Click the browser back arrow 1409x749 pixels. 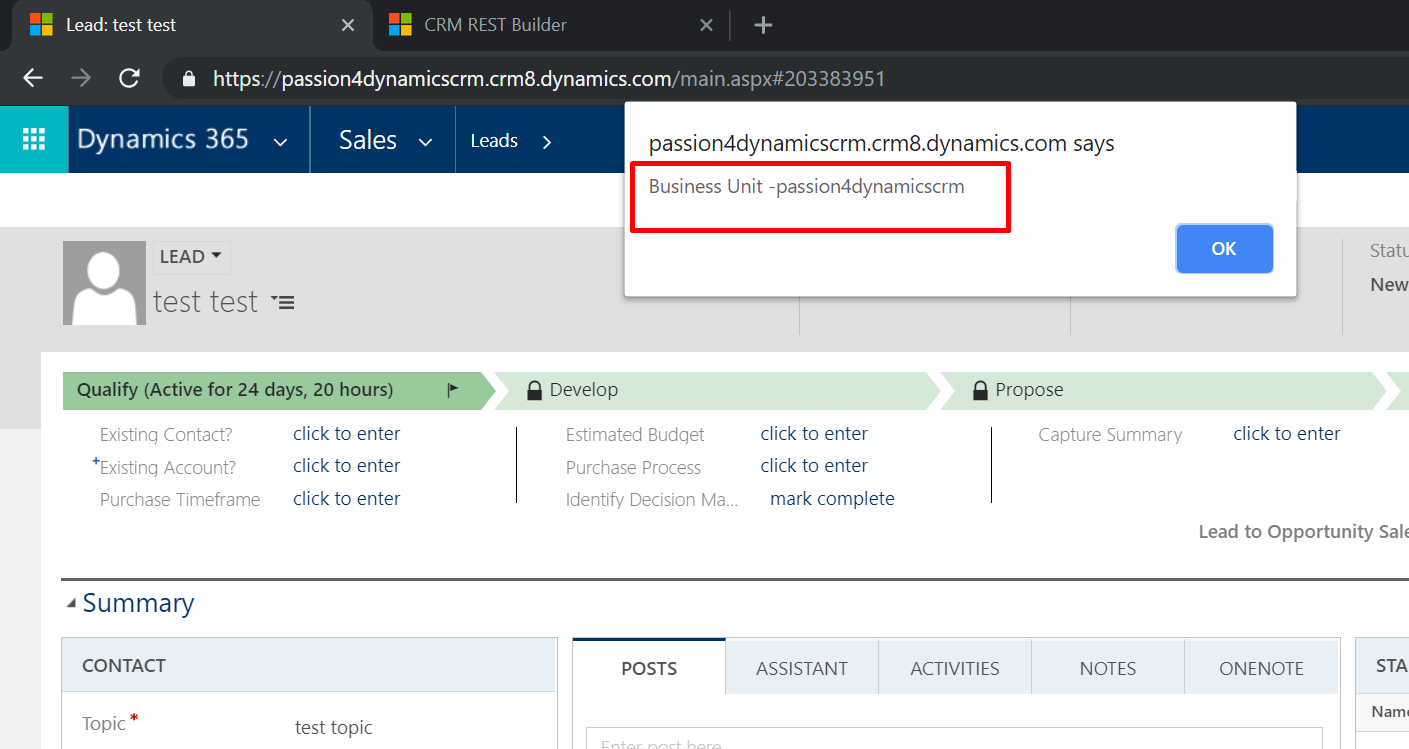pyautogui.click(x=33, y=78)
